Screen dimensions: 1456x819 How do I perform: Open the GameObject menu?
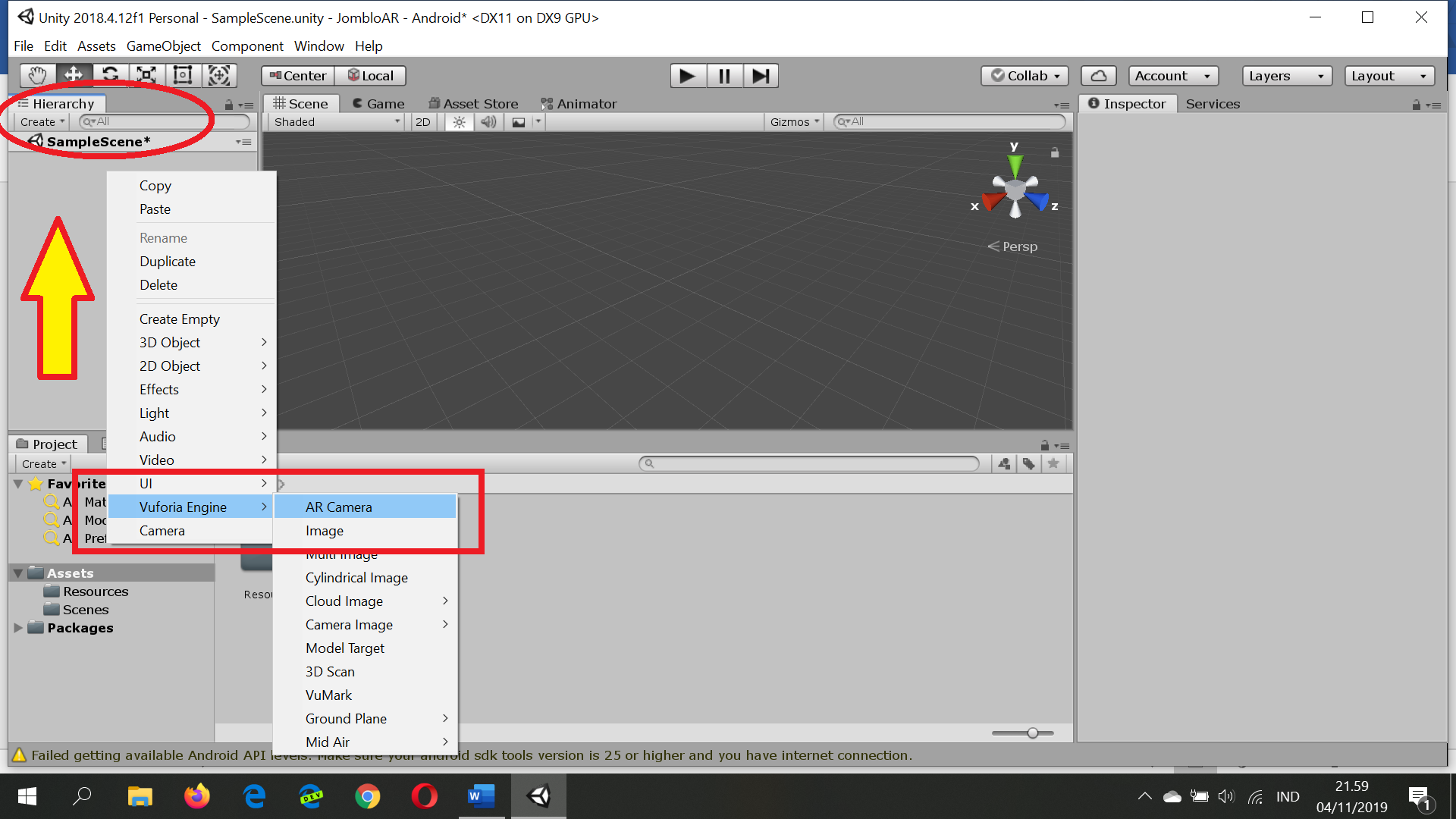[163, 46]
